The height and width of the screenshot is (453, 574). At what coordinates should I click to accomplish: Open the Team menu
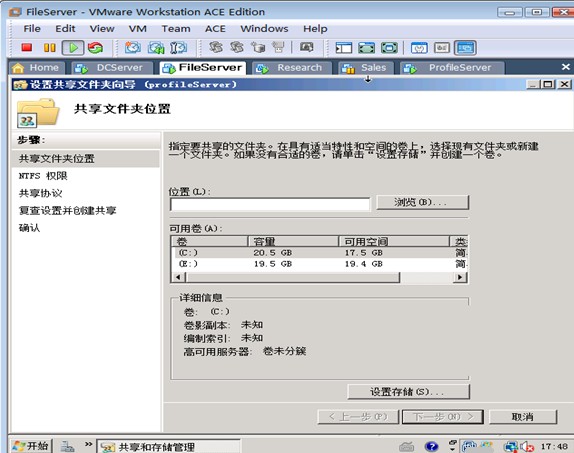coord(176,29)
